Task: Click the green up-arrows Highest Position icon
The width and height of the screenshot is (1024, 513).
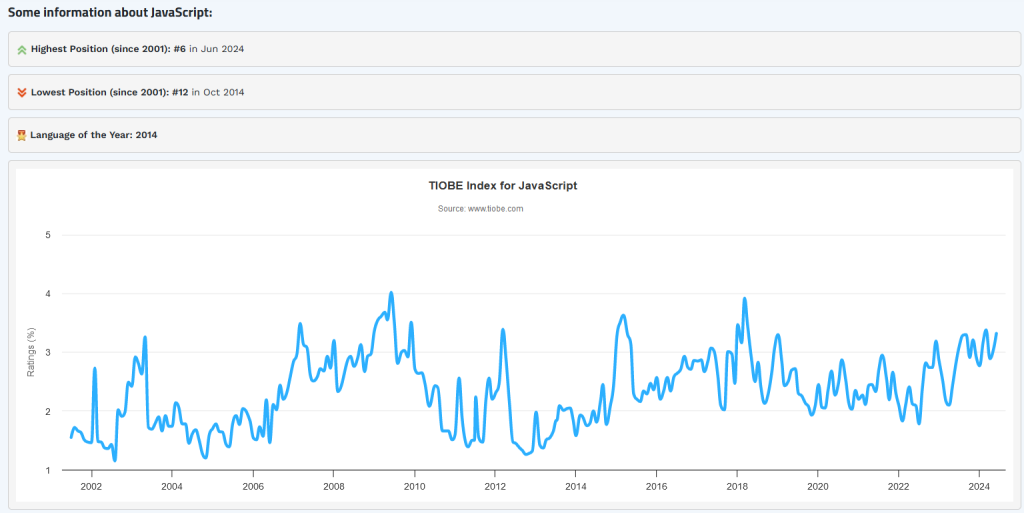Action: [x=22, y=50]
